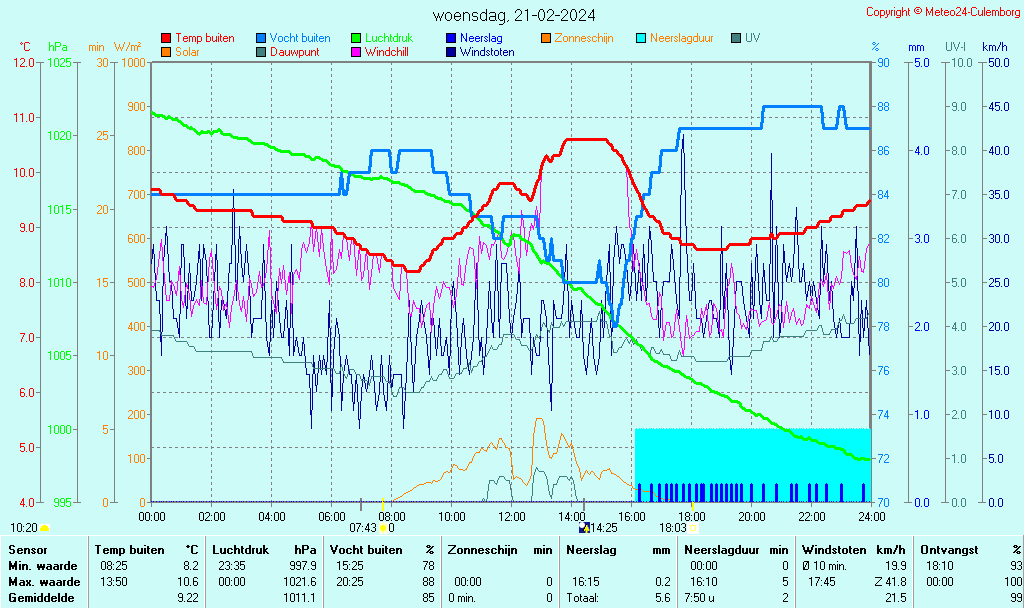1026x608 pixels.
Task: Open the Copyright Meteo24-Culemborg link
Action: tap(942, 12)
